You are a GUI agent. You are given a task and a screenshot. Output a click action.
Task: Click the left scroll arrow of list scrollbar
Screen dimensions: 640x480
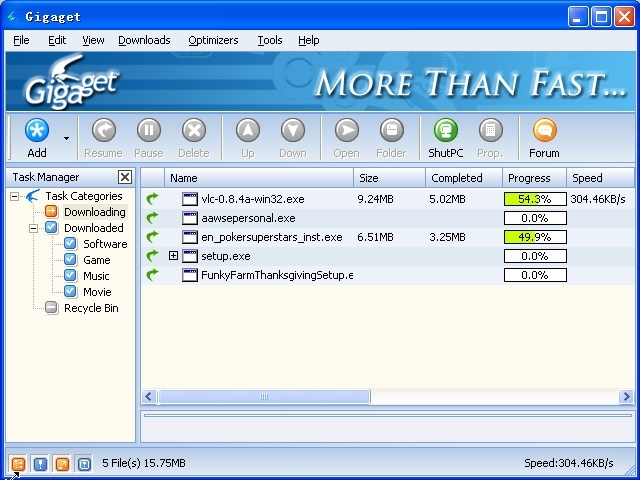[x=149, y=396]
